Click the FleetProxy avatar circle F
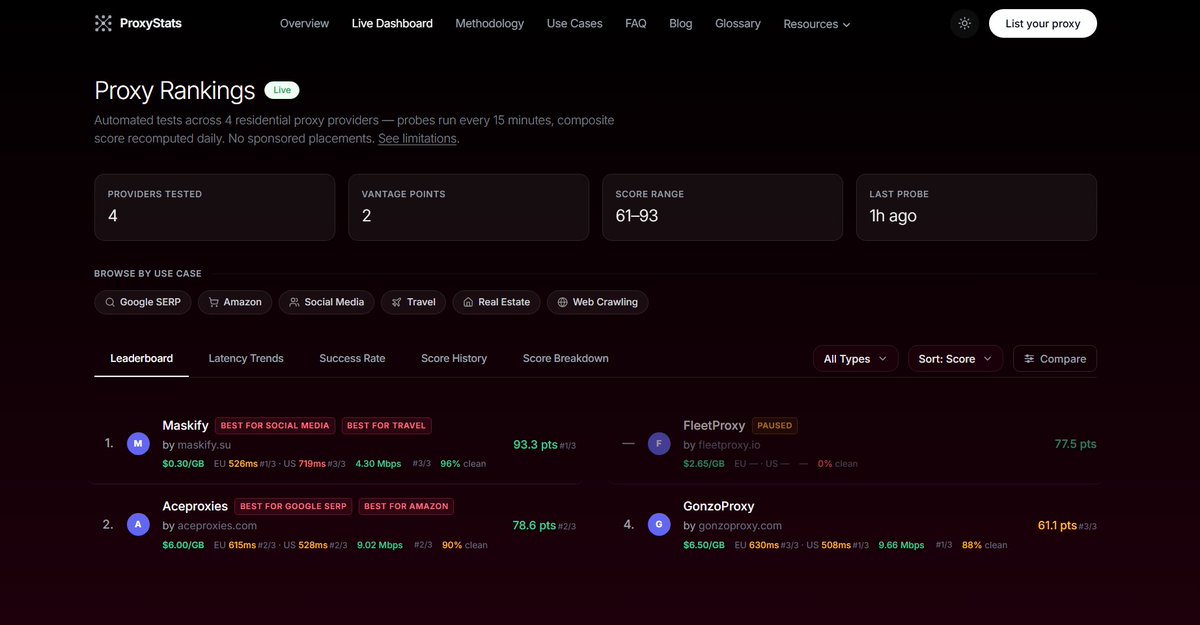The image size is (1200, 625). [x=659, y=443]
